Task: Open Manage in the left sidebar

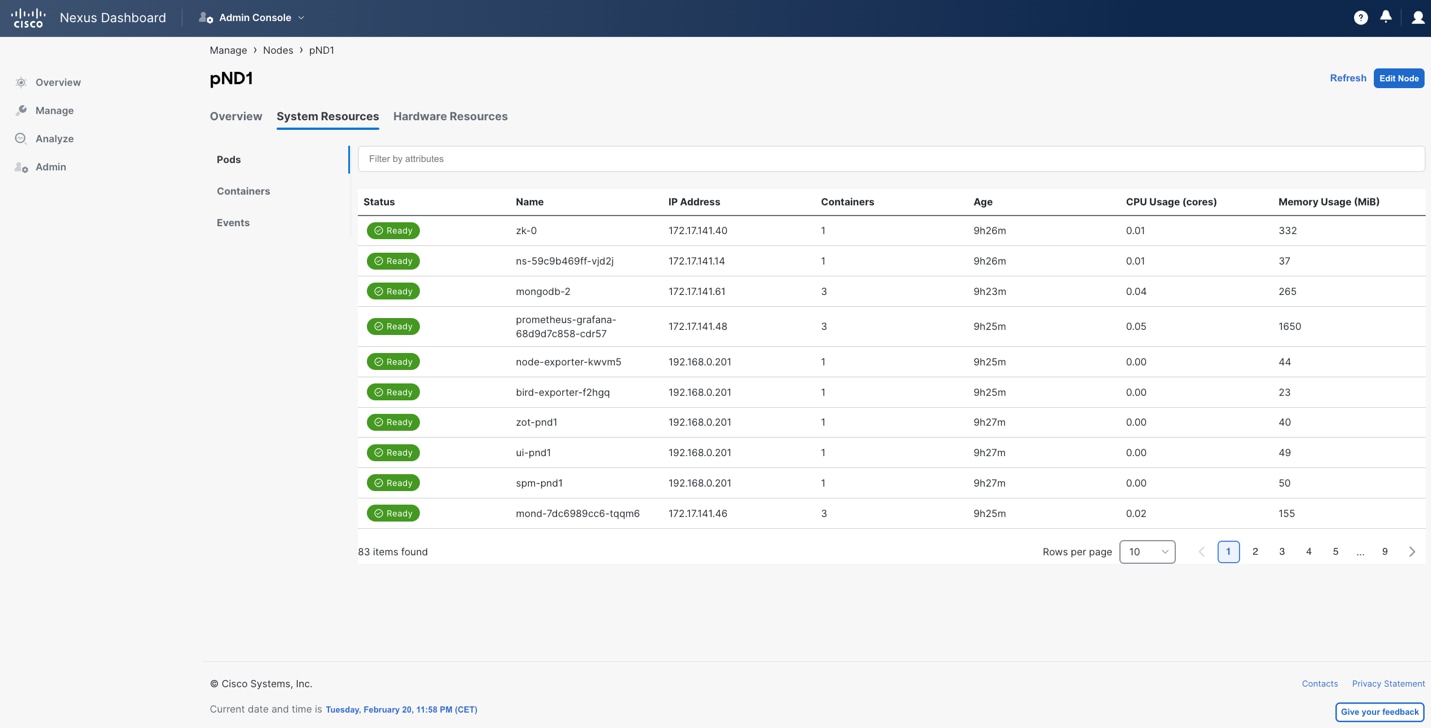Action: point(55,111)
